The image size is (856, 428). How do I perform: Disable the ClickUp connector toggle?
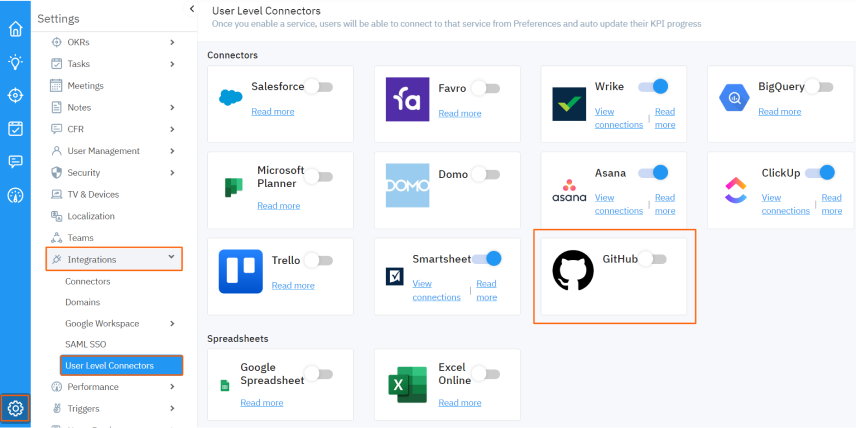(x=820, y=173)
